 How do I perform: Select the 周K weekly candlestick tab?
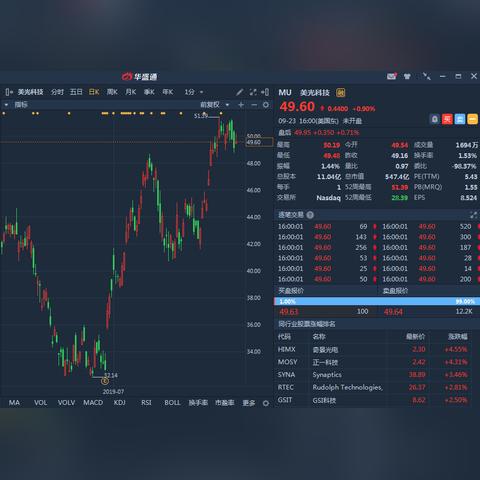112,92
